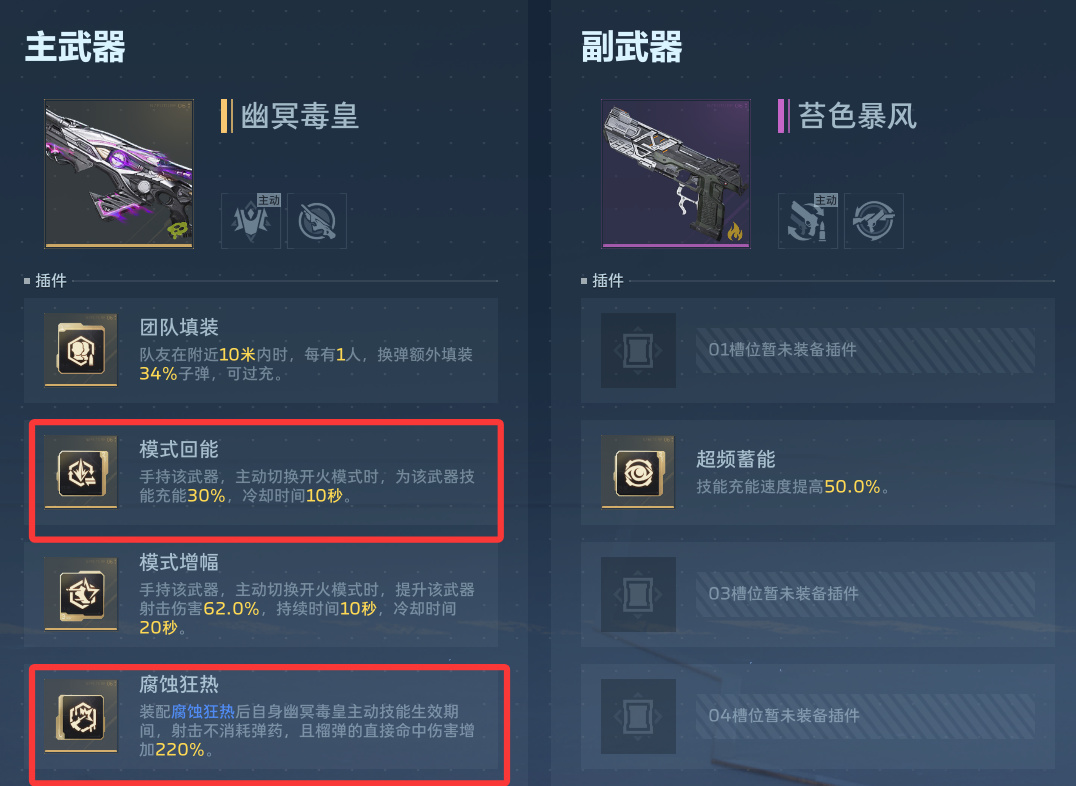
Task: Select the 副武器 section heading
Action: click(631, 47)
